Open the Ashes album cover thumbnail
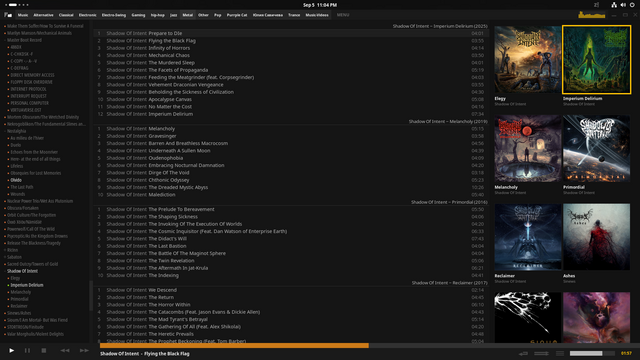 (596, 237)
